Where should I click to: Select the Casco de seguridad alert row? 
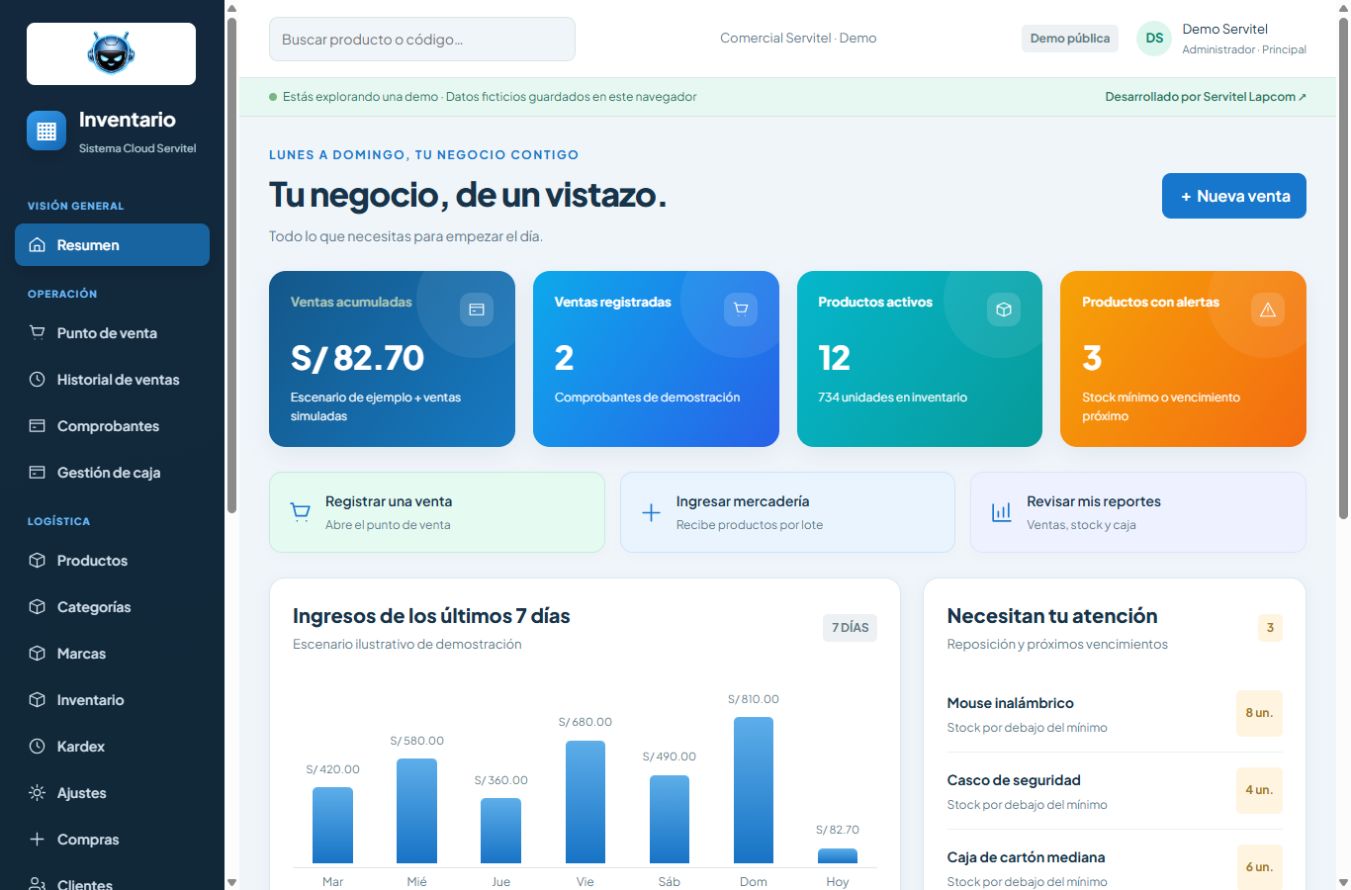1115,791
